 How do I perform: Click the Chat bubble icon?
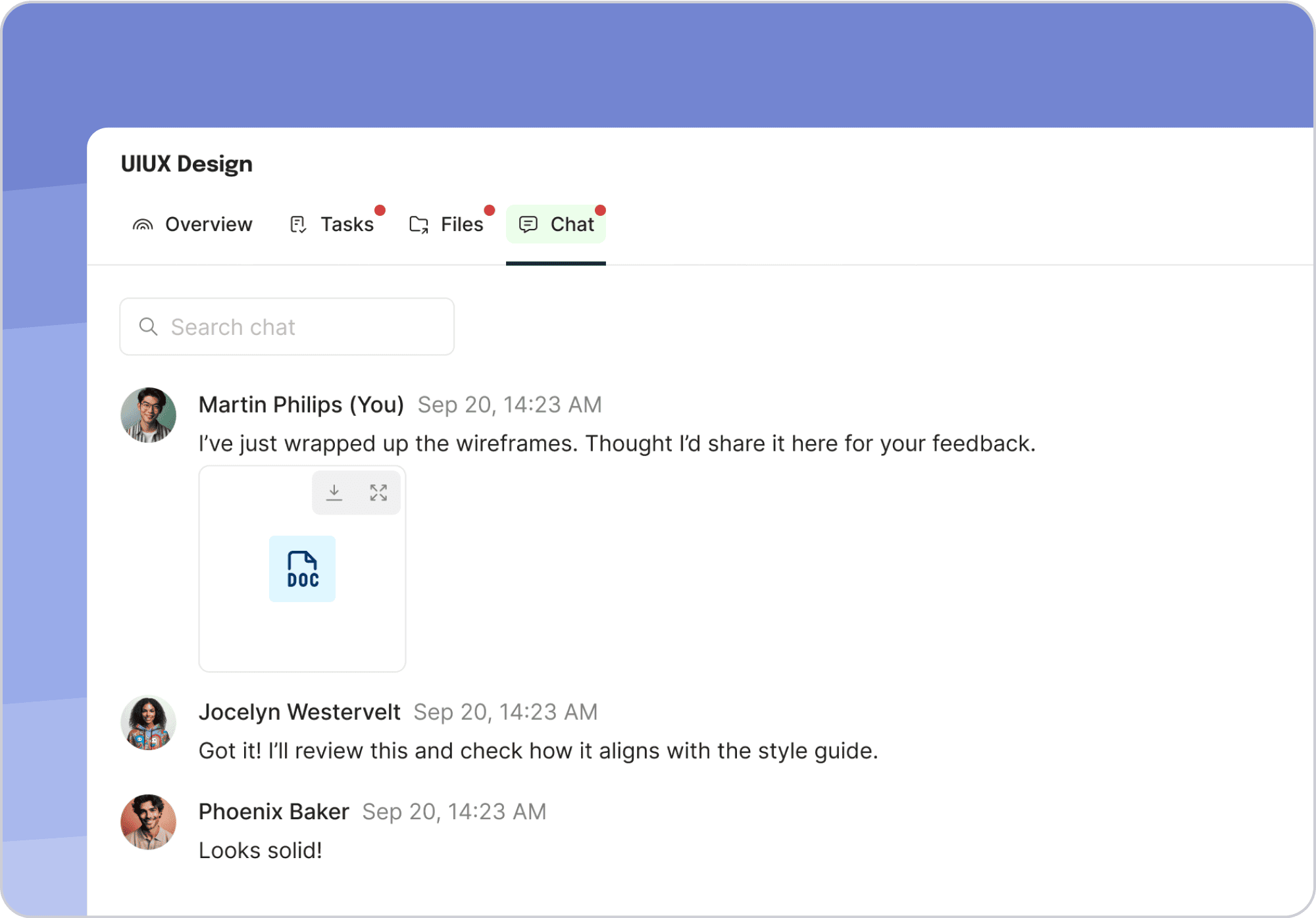528,225
